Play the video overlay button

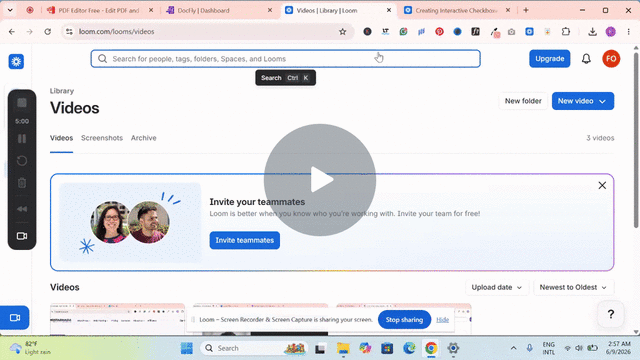(320, 180)
